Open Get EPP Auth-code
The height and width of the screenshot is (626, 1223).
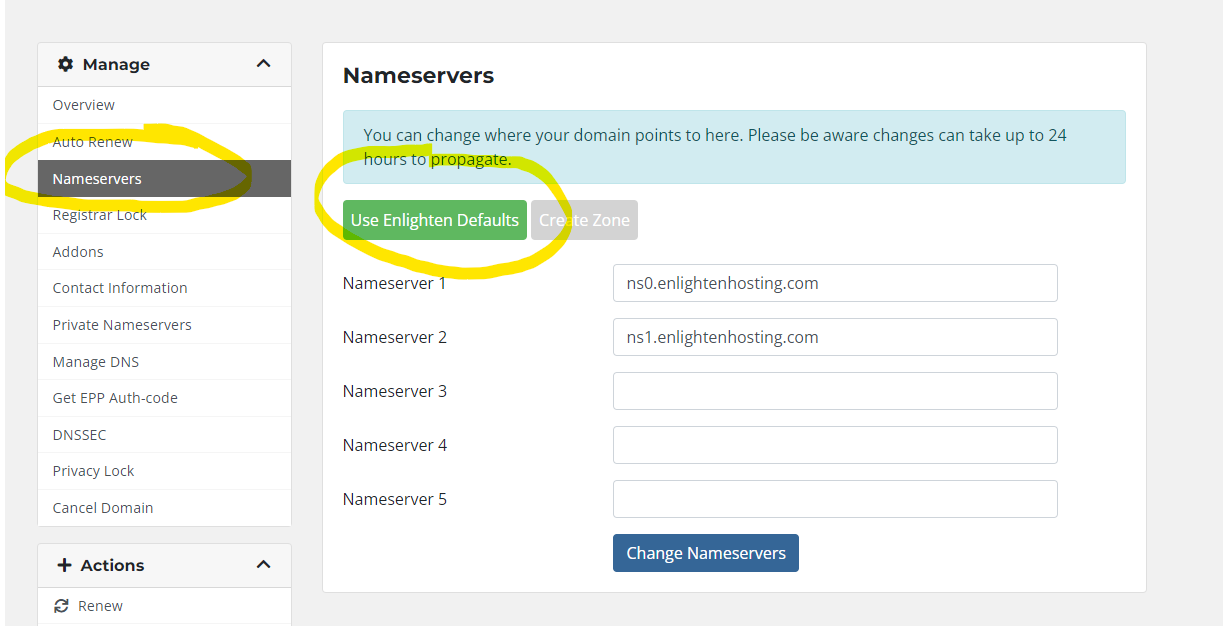coord(165,398)
